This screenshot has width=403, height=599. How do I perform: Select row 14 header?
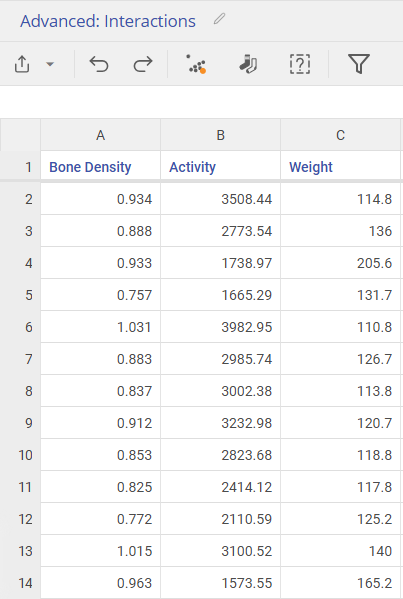20,583
